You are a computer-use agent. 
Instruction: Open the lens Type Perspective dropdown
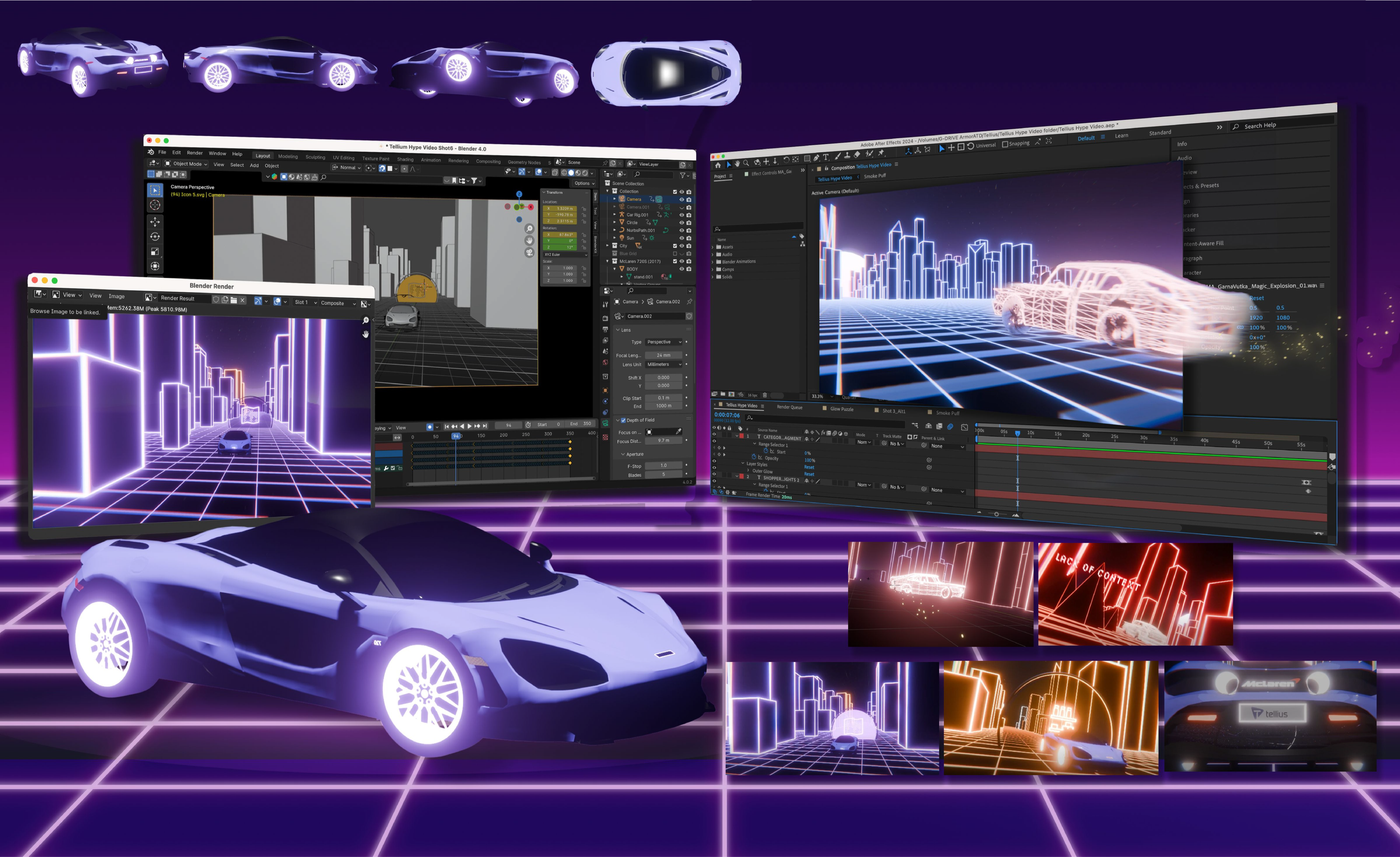663,342
